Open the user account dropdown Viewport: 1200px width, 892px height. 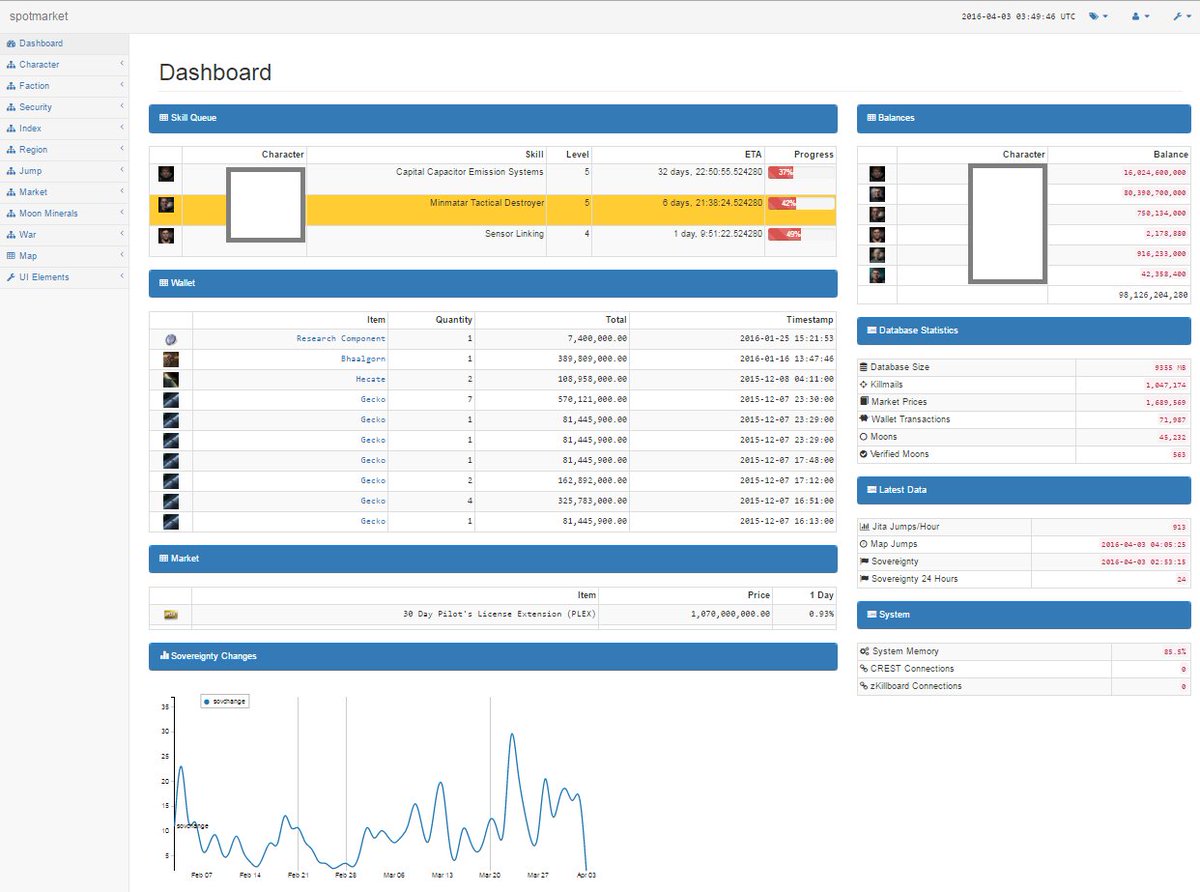1140,16
